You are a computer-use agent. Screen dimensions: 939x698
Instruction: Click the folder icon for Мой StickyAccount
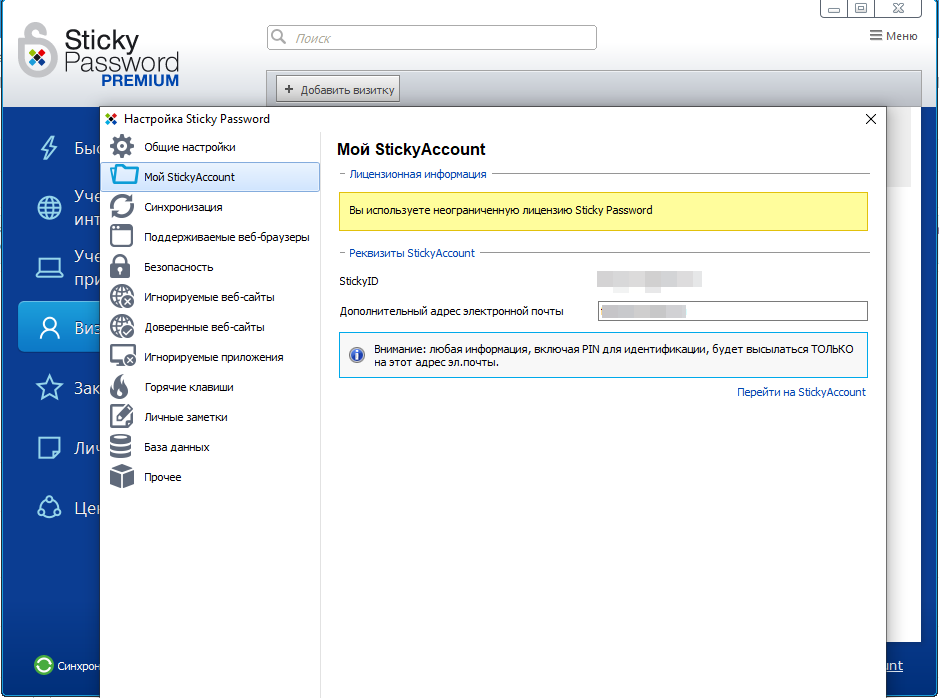(124, 174)
